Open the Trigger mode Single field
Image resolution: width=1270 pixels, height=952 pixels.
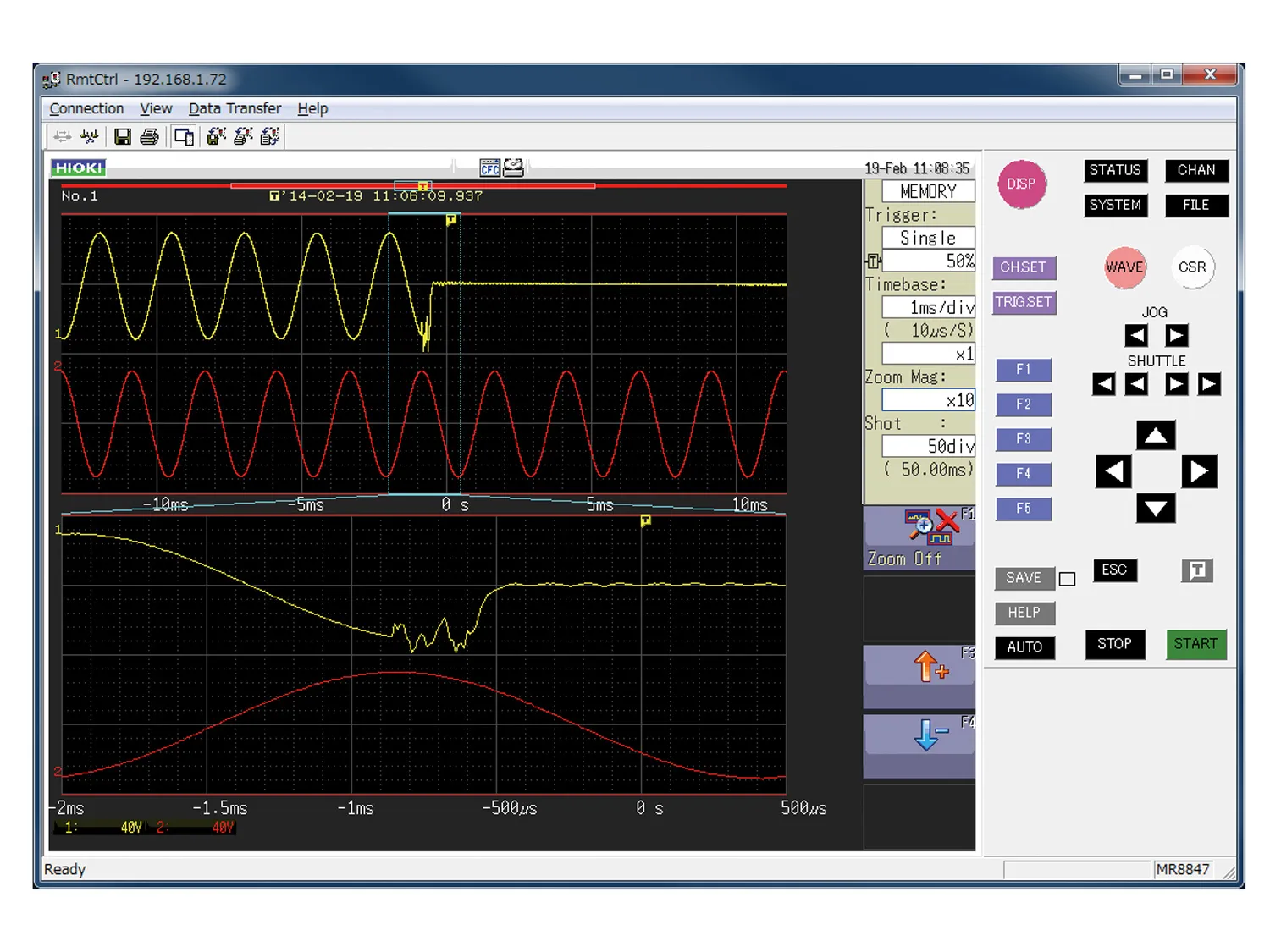pyautogui.click(x=928, y=238)
